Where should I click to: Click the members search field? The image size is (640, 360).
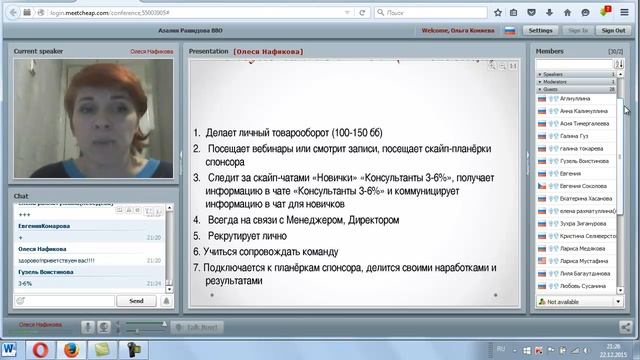tap(575, 64)
